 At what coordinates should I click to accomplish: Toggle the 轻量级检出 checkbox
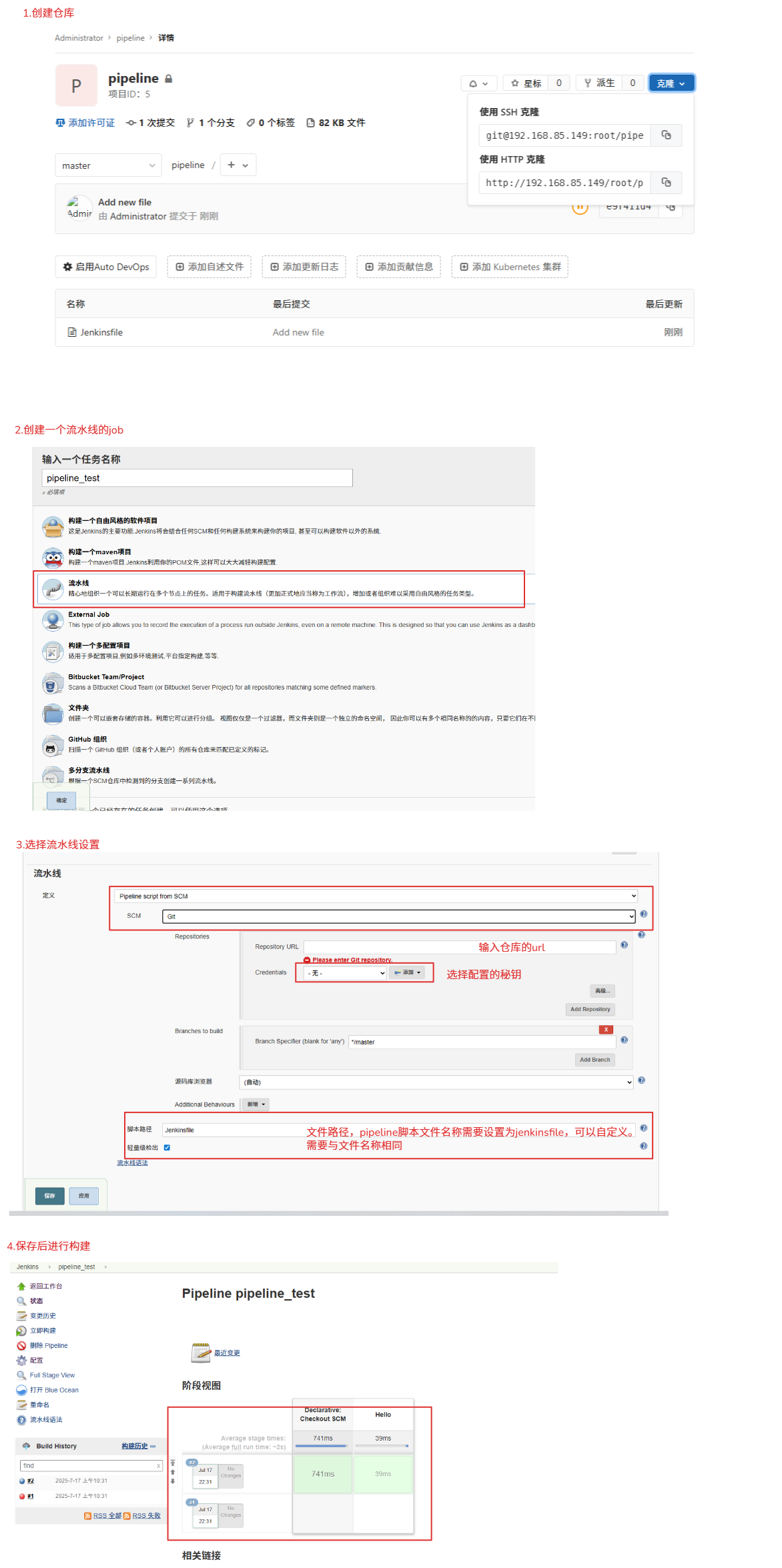point(167,1148)
